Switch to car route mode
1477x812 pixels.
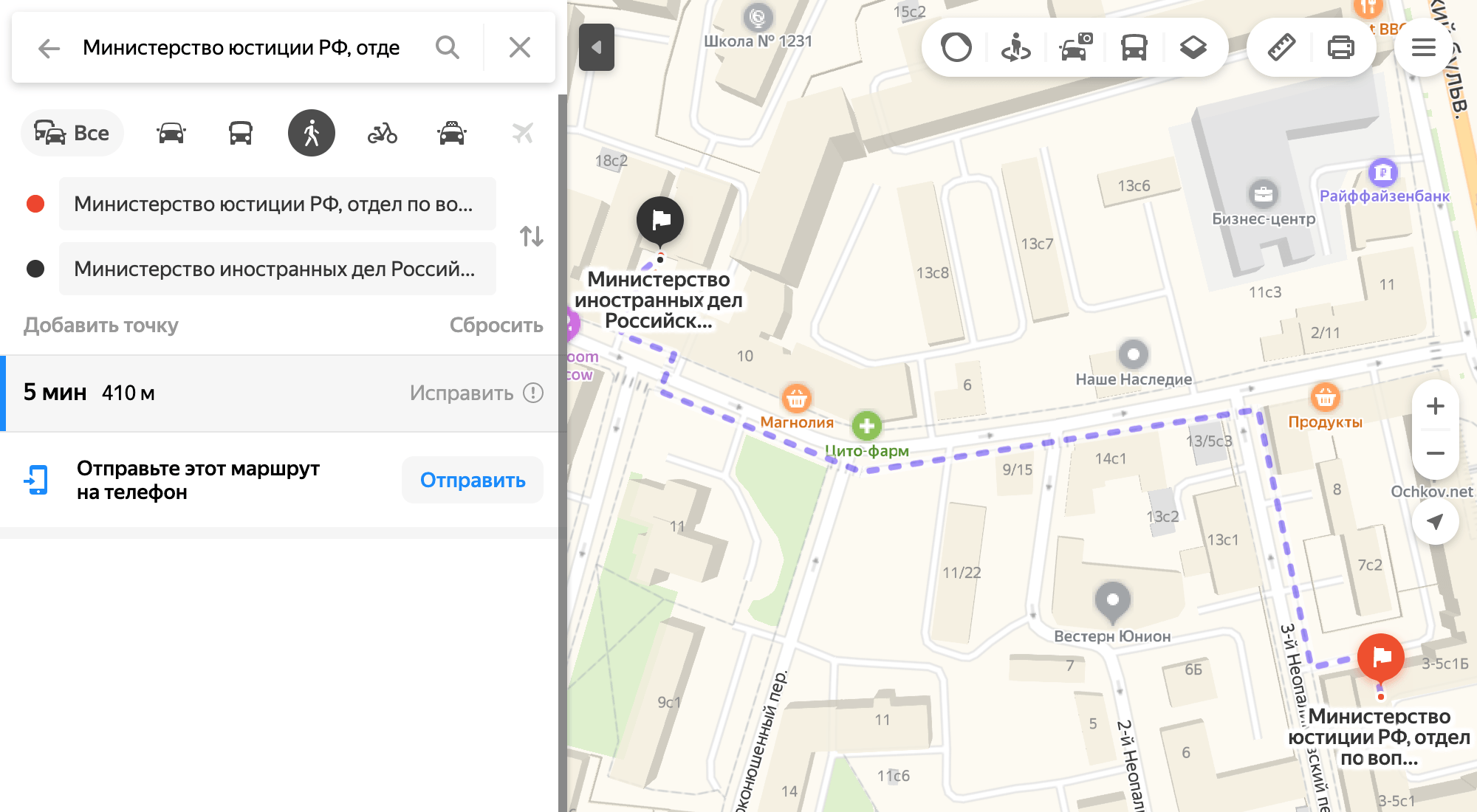point(171,134)
